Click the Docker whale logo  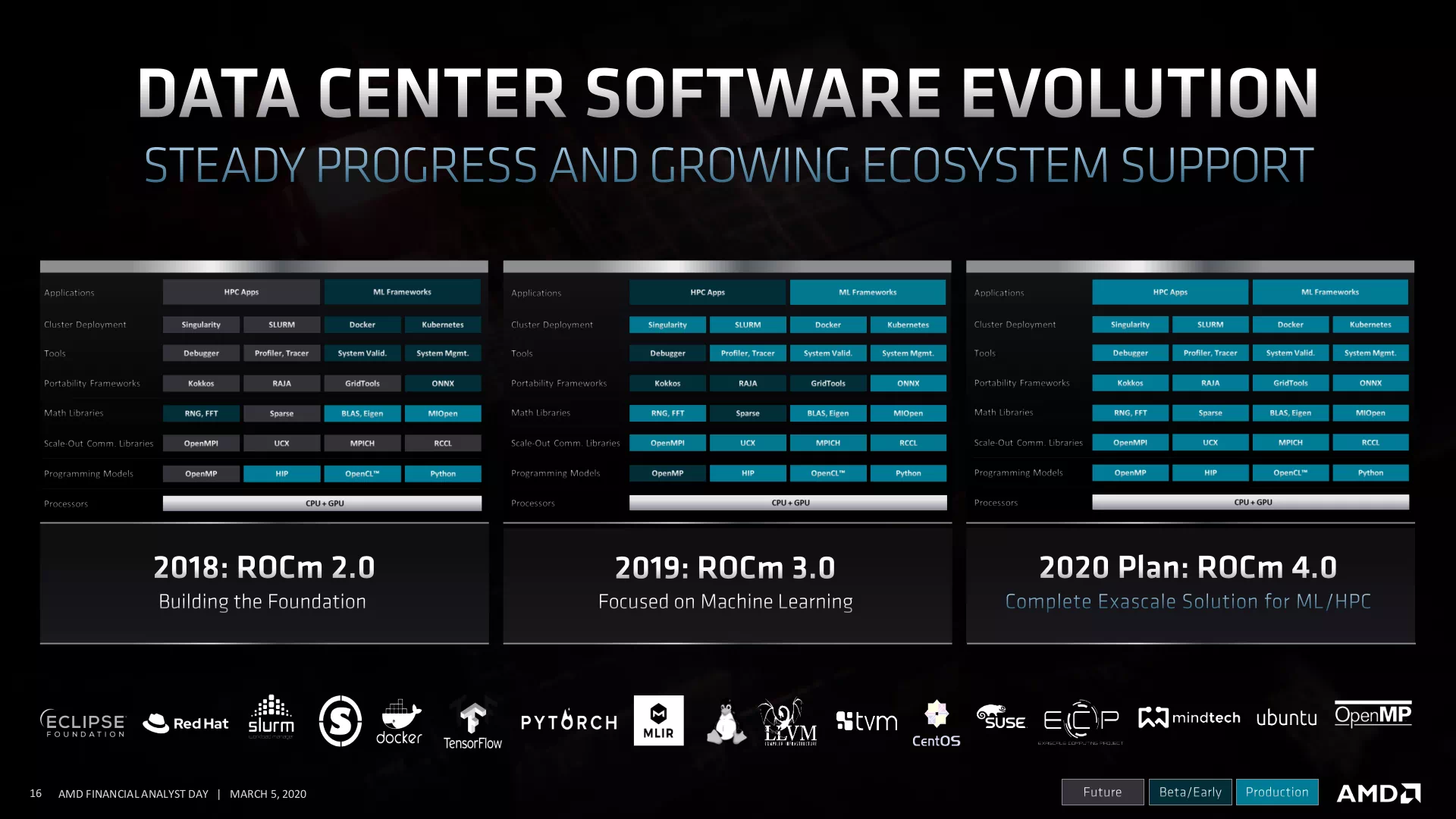(x=399, y=722)
